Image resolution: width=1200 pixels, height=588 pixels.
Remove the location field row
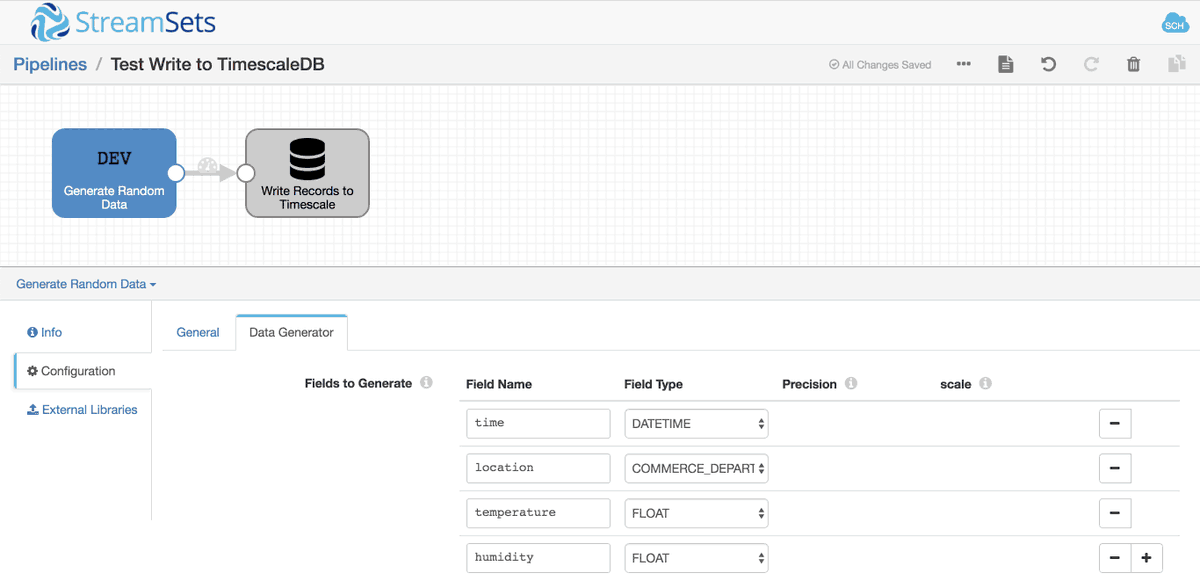coord(1114,468)
